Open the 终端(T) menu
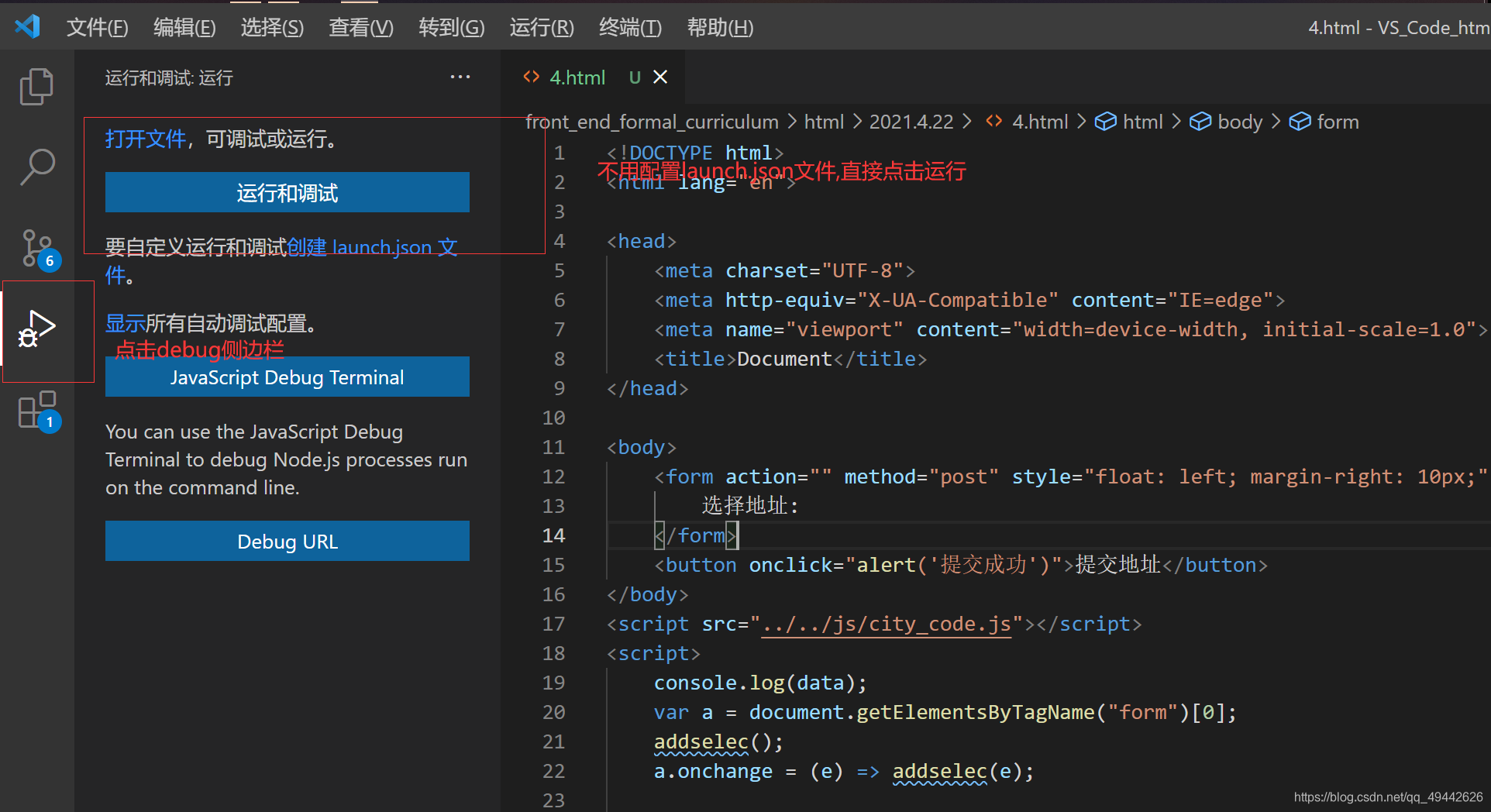Viewport: 1491px width, 812px height. pyautogui.click(x=630, y=28)
